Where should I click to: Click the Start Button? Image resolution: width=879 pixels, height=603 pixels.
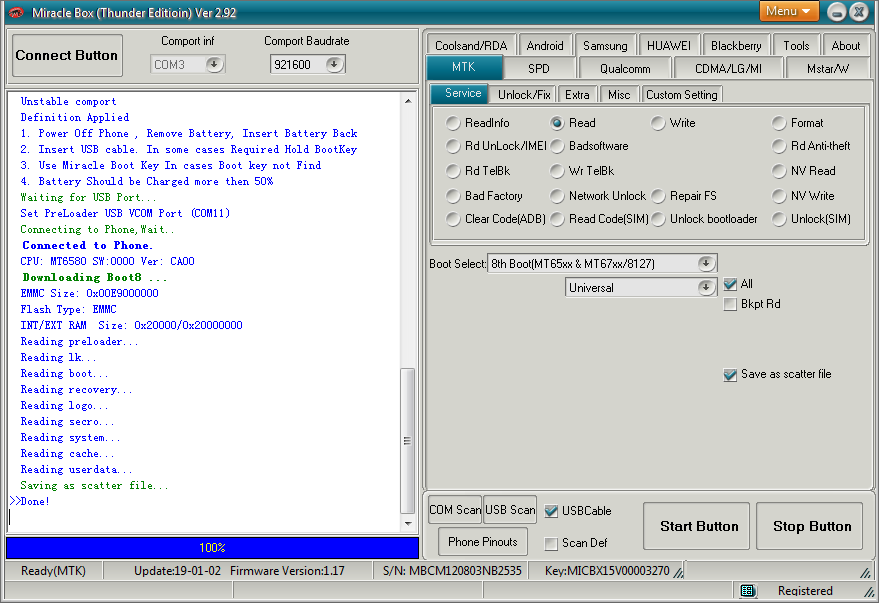pyautogui.click(x=696, y=526)
